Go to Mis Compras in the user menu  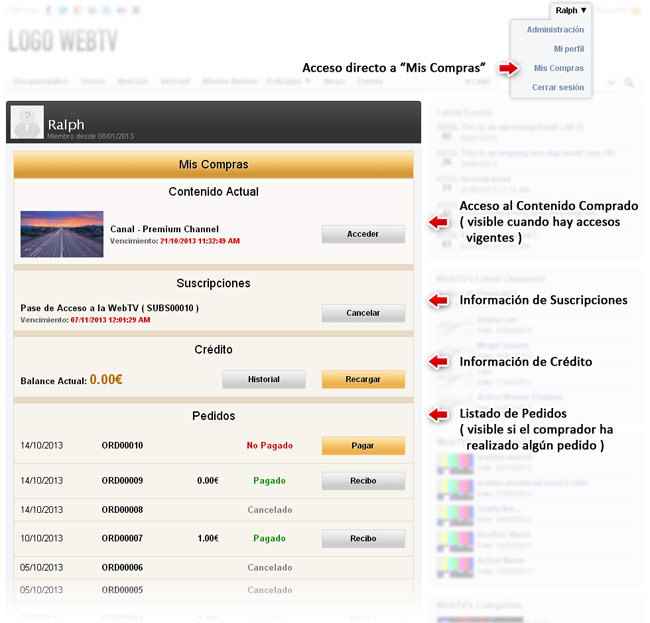[x=558, y=68]
